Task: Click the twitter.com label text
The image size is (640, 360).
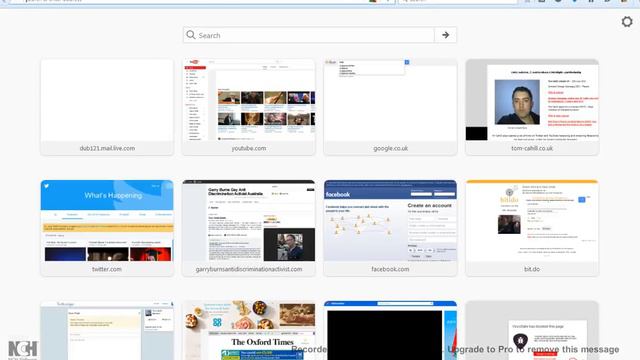Action: pos(107,269)
